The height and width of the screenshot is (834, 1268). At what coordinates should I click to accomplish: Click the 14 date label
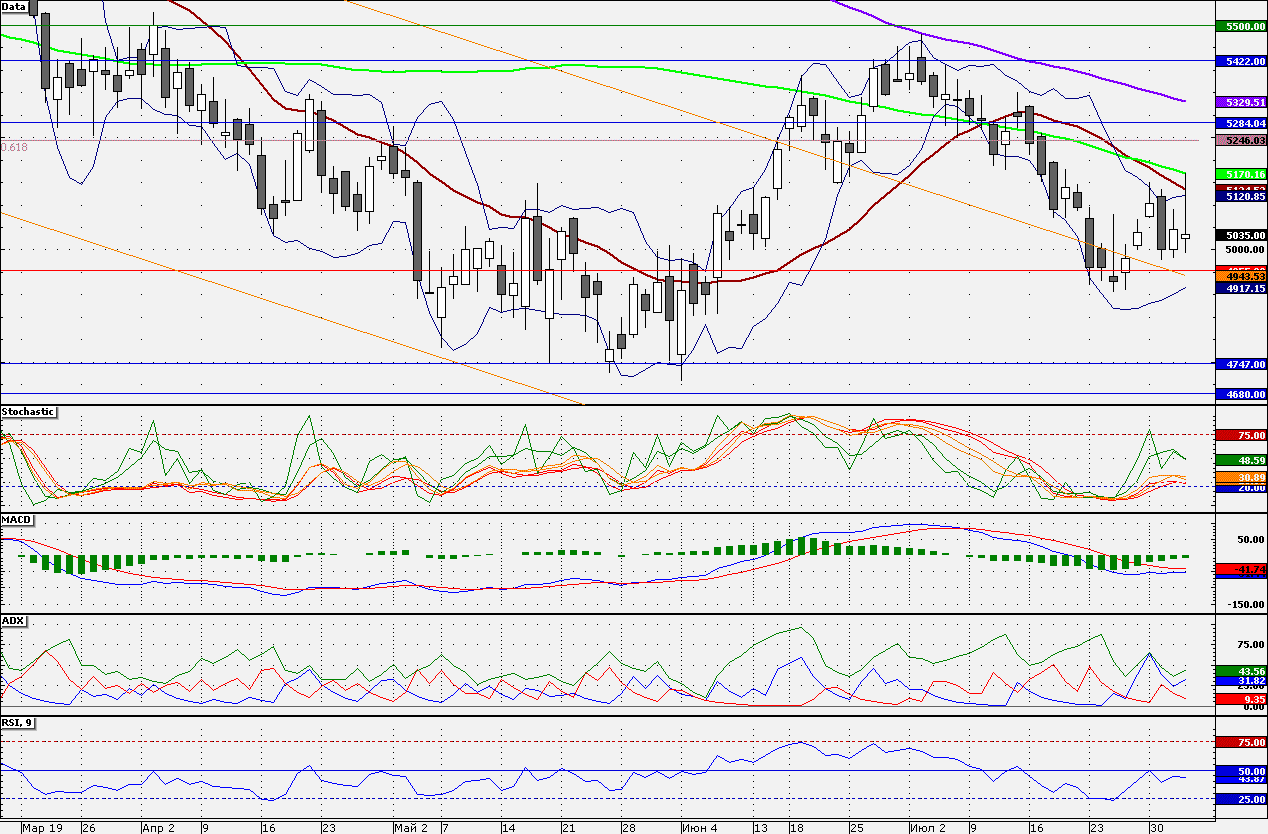[x=508, y=828]
